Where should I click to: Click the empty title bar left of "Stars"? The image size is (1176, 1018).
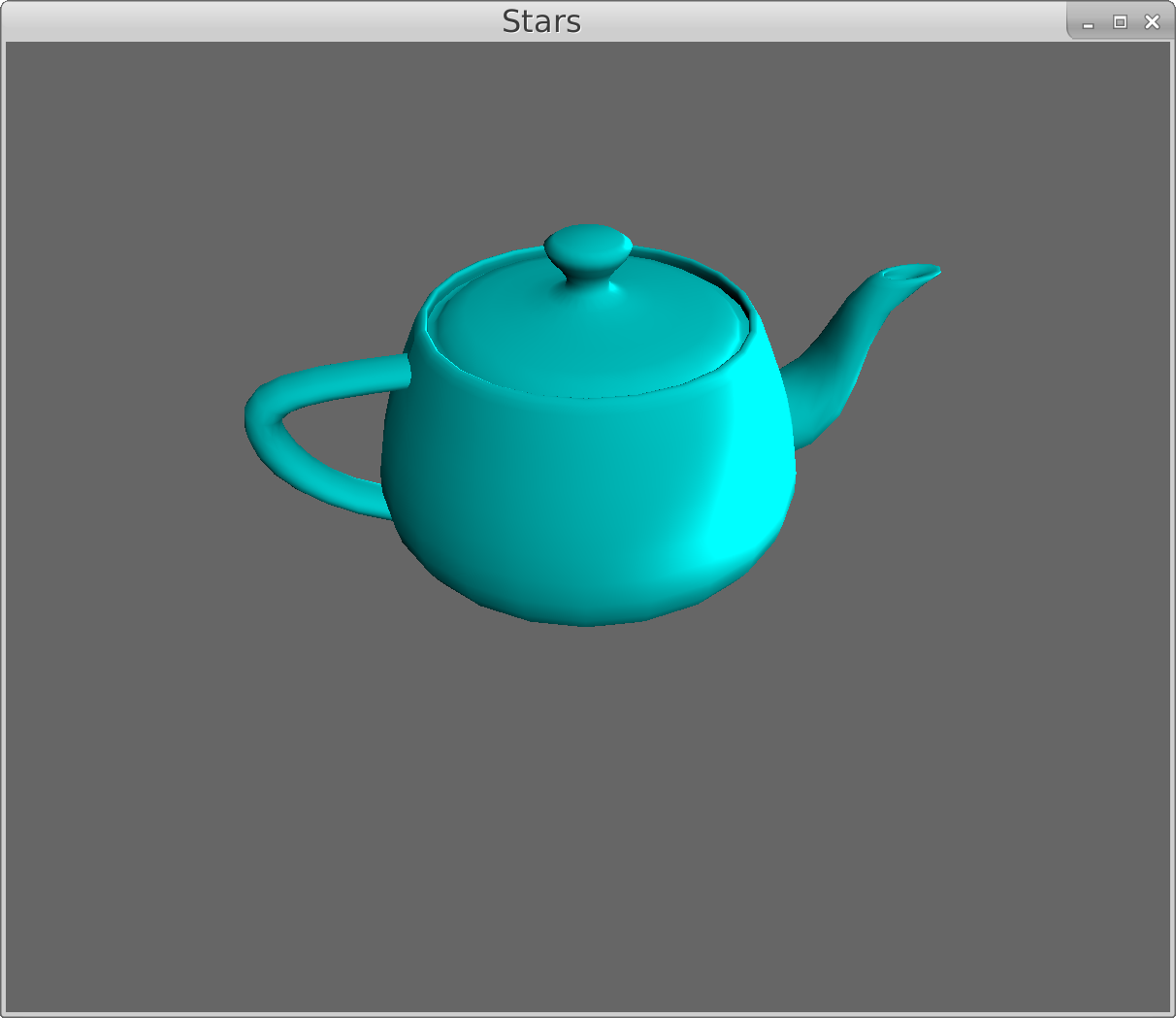[x=243, y=21]
